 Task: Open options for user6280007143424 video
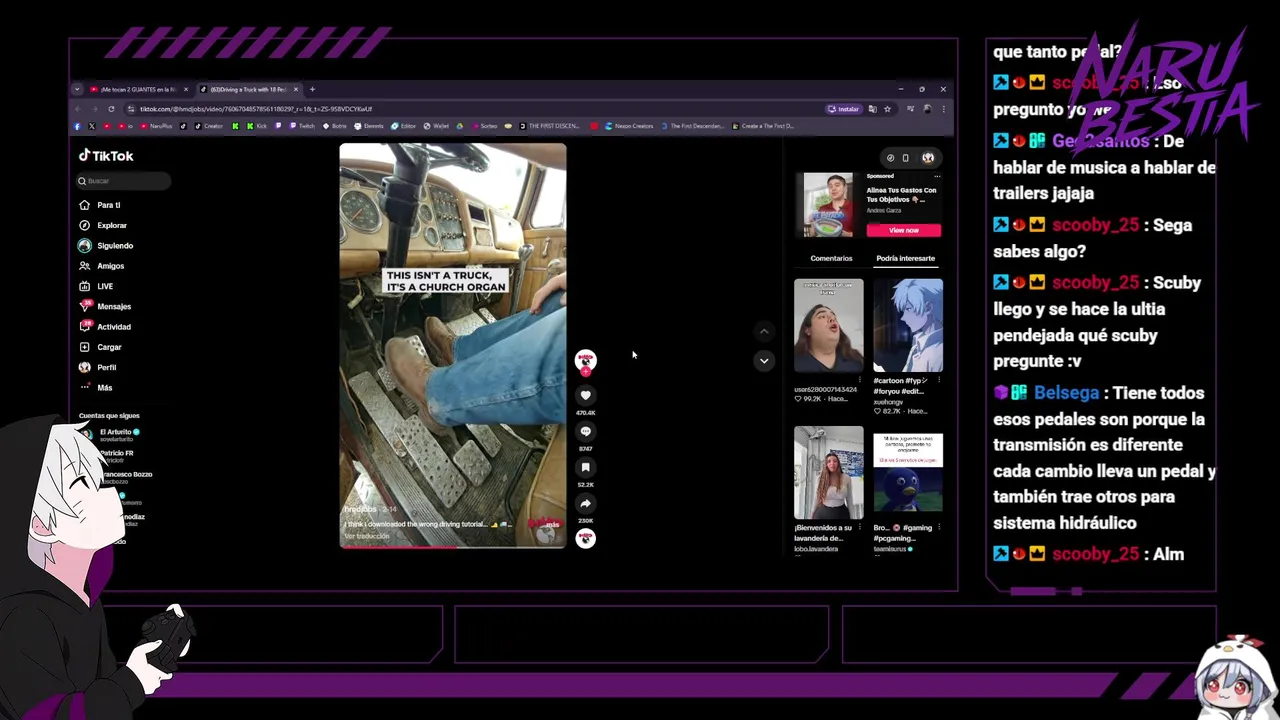[860, 381]
